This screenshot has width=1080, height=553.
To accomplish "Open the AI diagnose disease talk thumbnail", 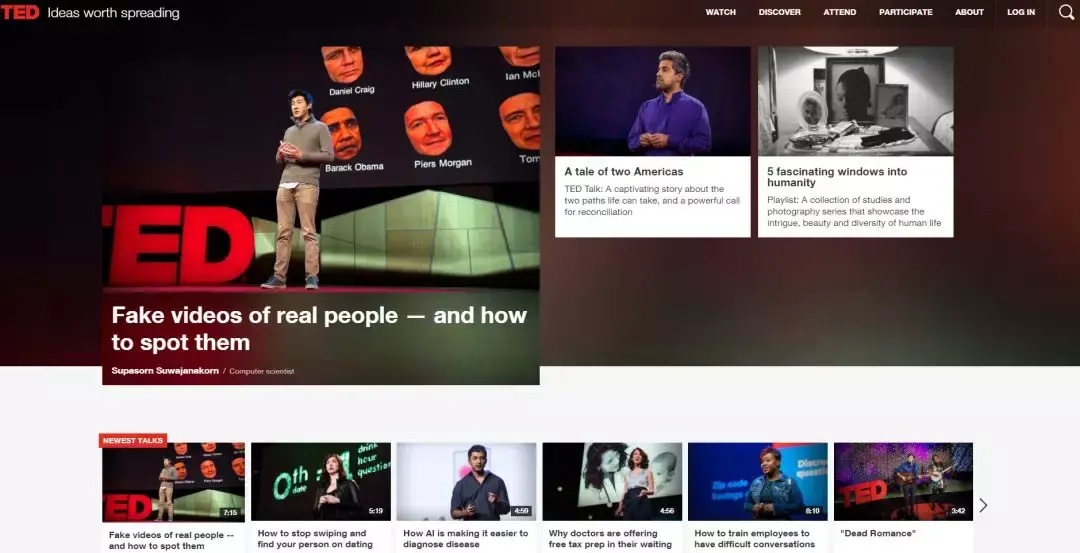I will pos(466,481).
